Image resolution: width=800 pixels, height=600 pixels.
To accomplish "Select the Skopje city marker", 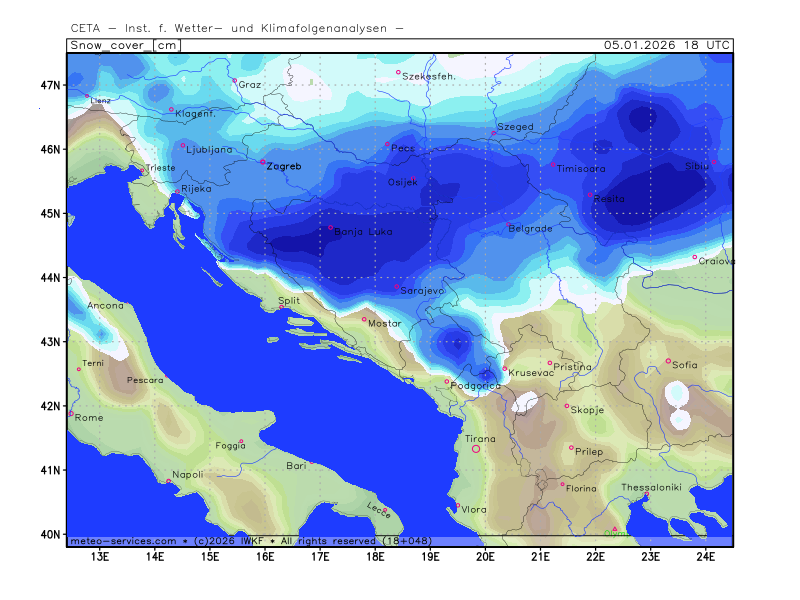I will pyautogui.click(x=567, y=406).
